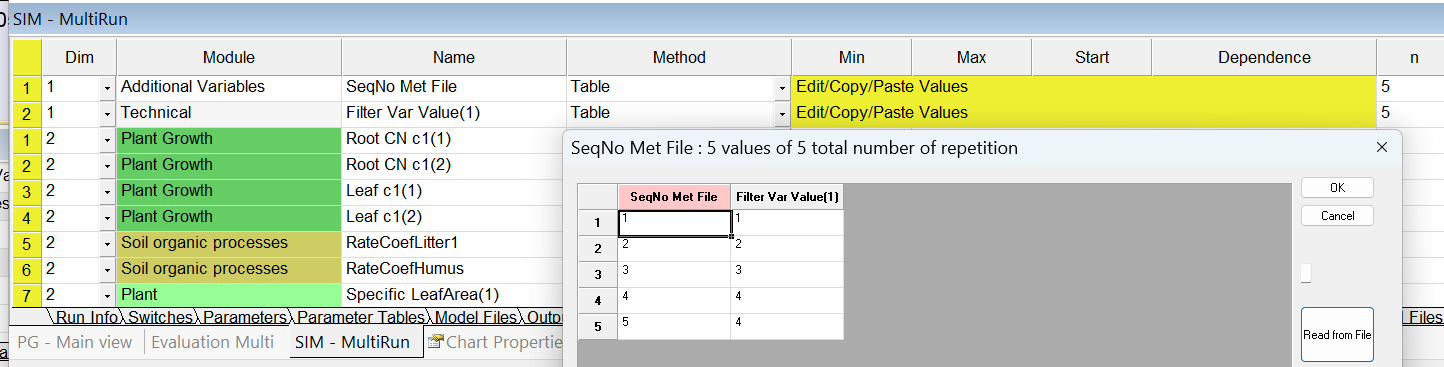Open Dim dropdown for RateCoefHumus row

point(107,270)
